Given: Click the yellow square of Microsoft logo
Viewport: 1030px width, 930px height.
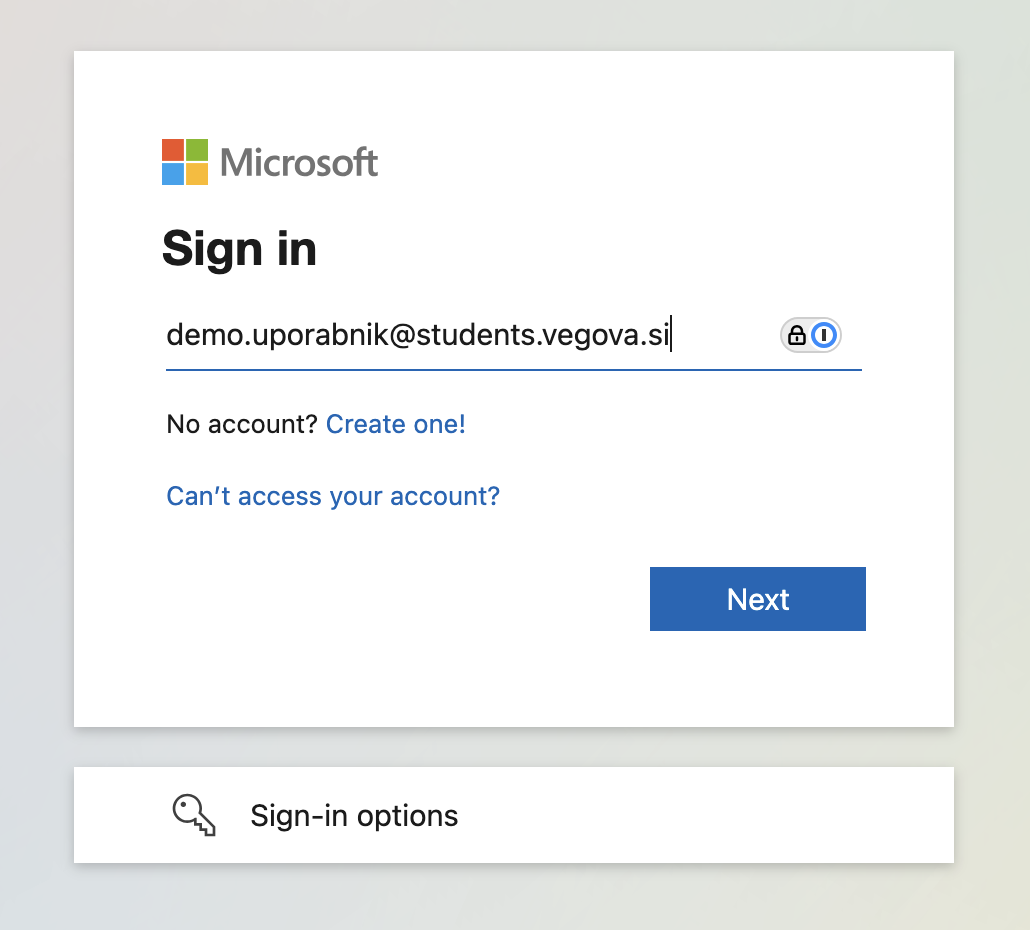Looking at the screenshot, I should (x=197, y=174).
